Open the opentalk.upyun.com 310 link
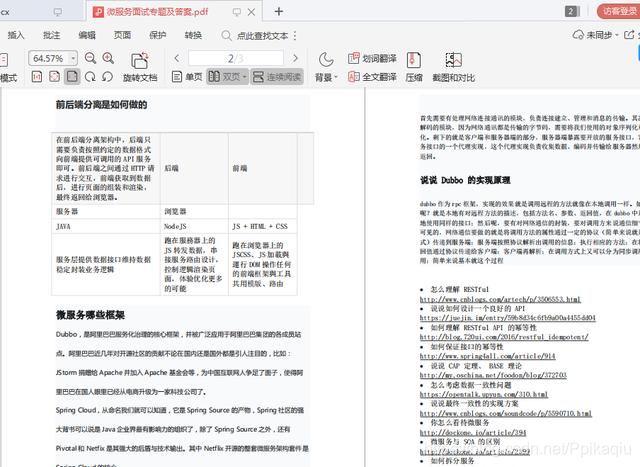 (x=484, y=394)
